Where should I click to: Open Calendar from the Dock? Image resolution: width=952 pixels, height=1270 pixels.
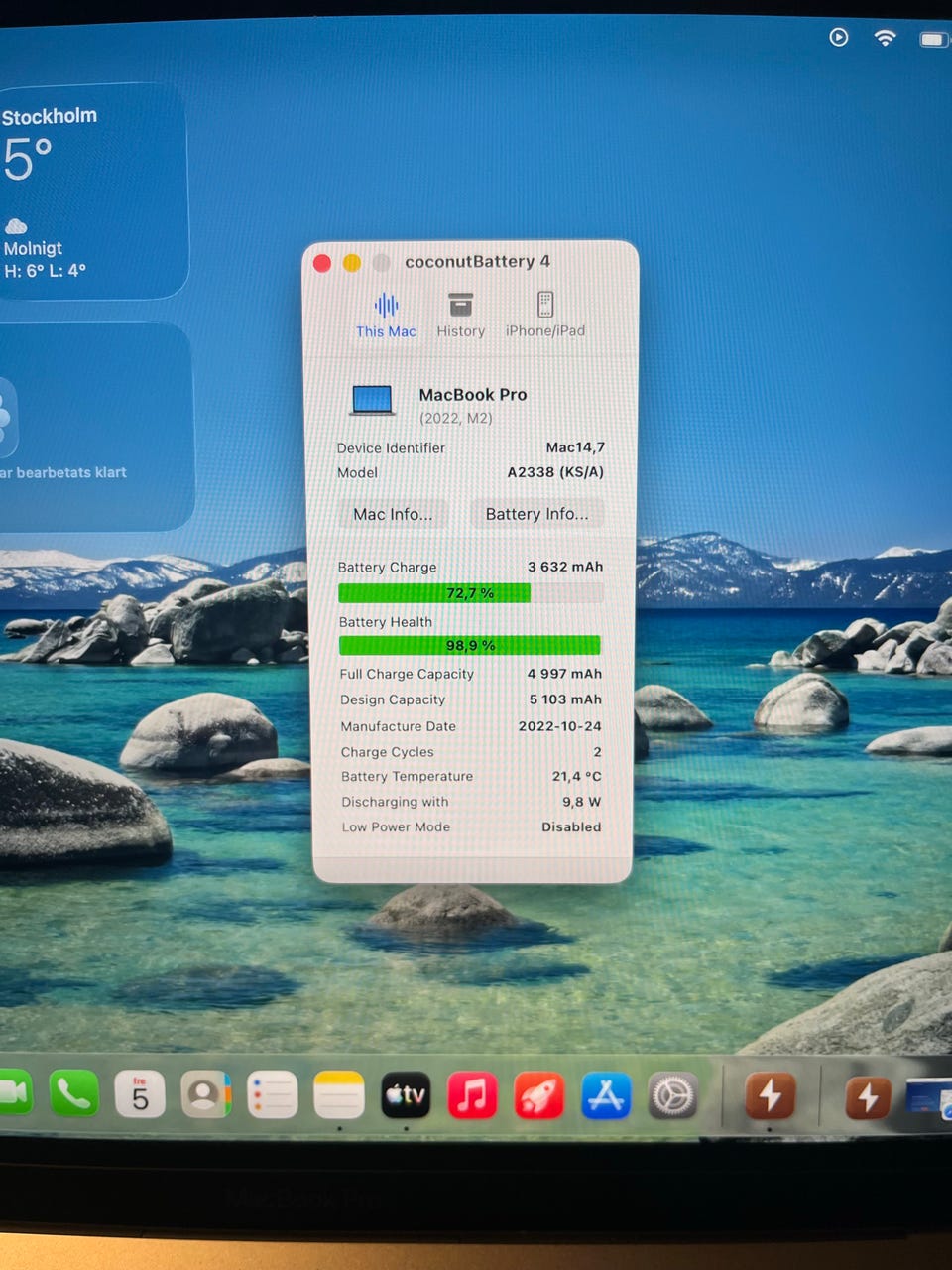[x=140, y=1095]
